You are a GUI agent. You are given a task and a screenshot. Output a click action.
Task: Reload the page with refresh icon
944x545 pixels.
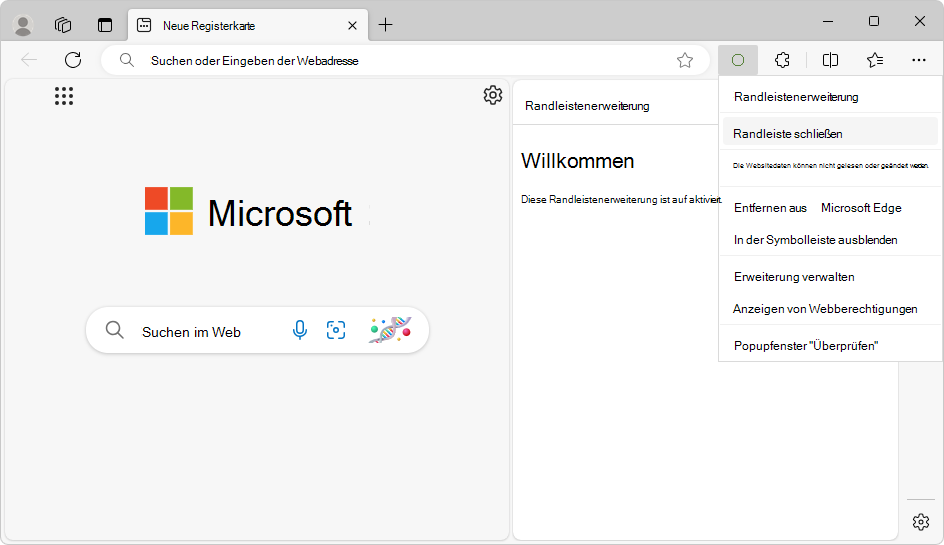point(73,60)
